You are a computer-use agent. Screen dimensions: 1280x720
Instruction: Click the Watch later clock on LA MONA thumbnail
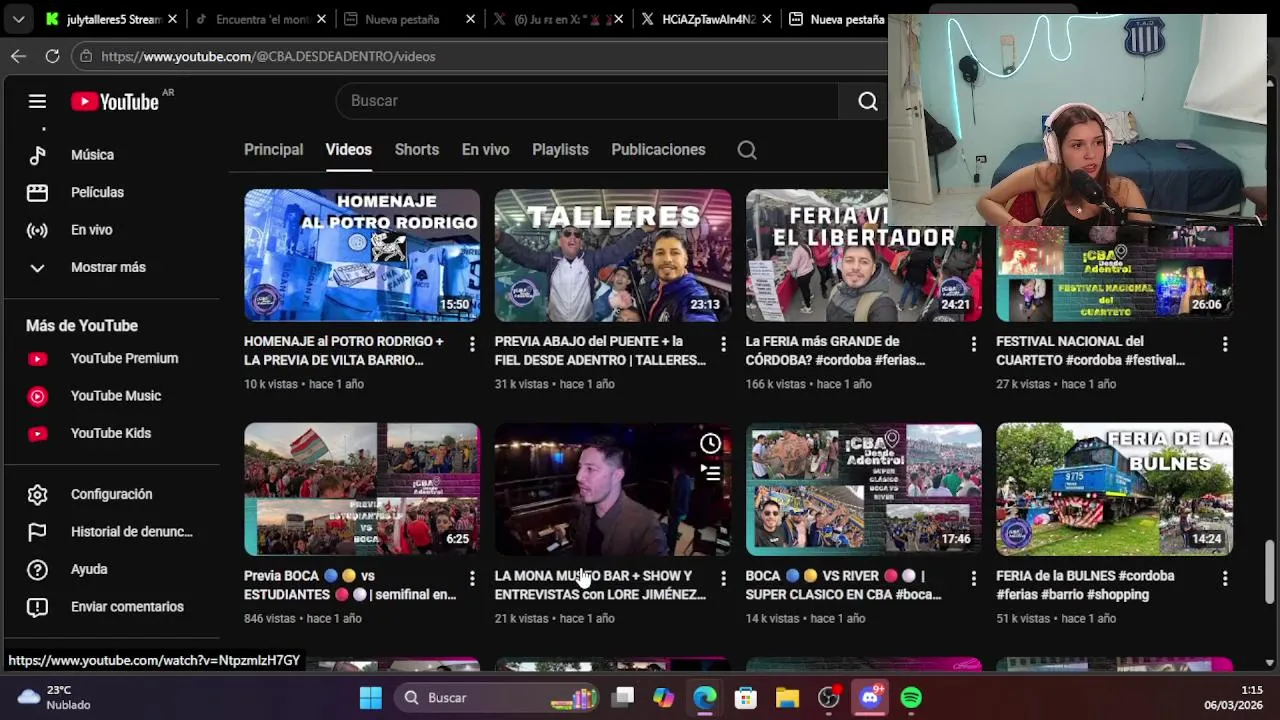[710, 443]
